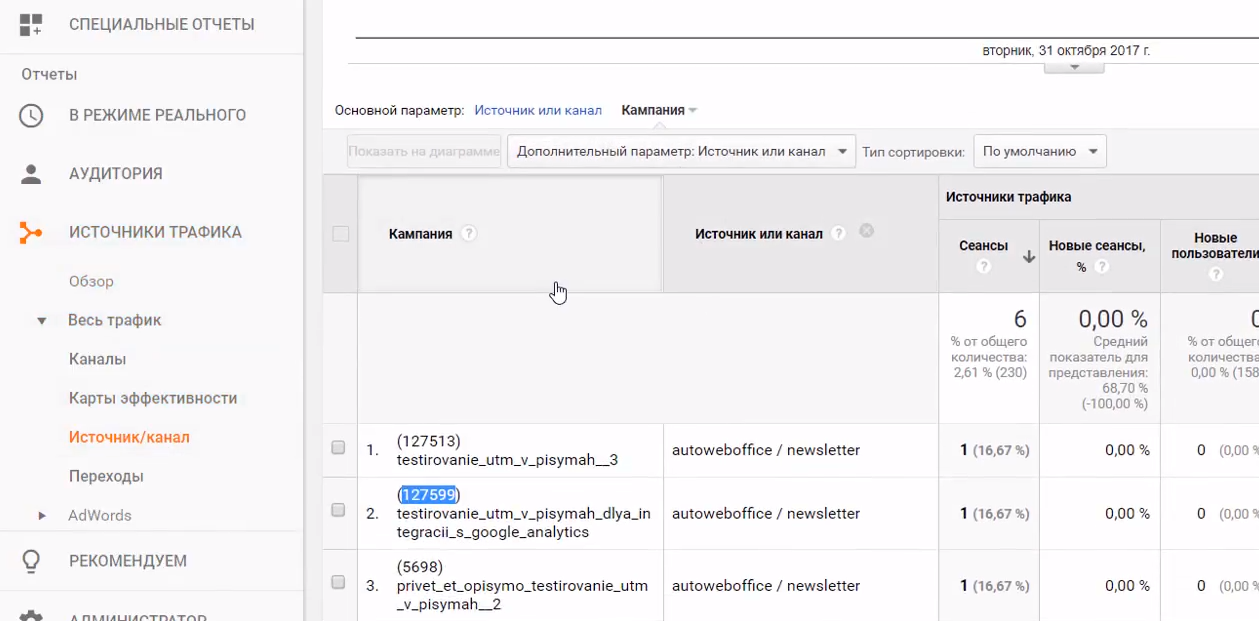Screen dimensions: 1259x621
Task: Click help icon next to Кампания header
Action: coord(469,234)
